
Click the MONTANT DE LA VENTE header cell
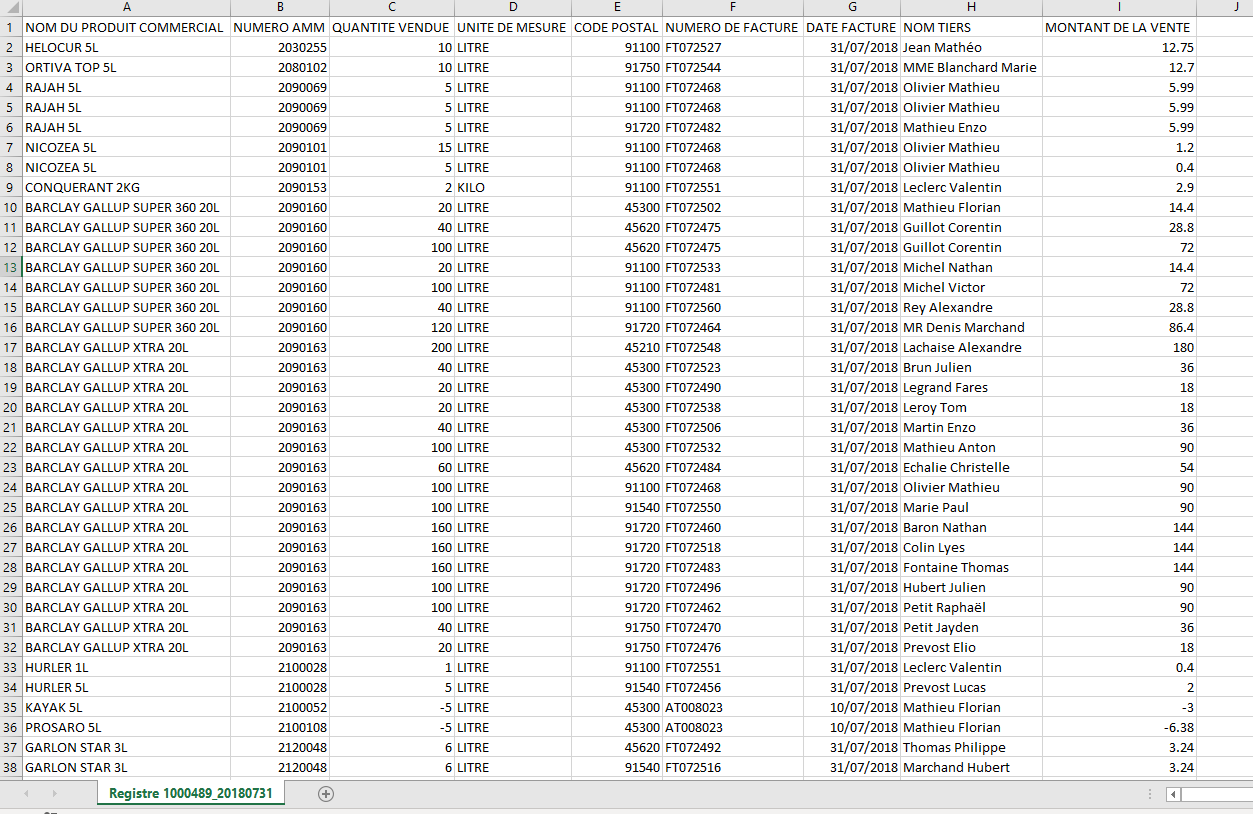[x=1117, y=27]
